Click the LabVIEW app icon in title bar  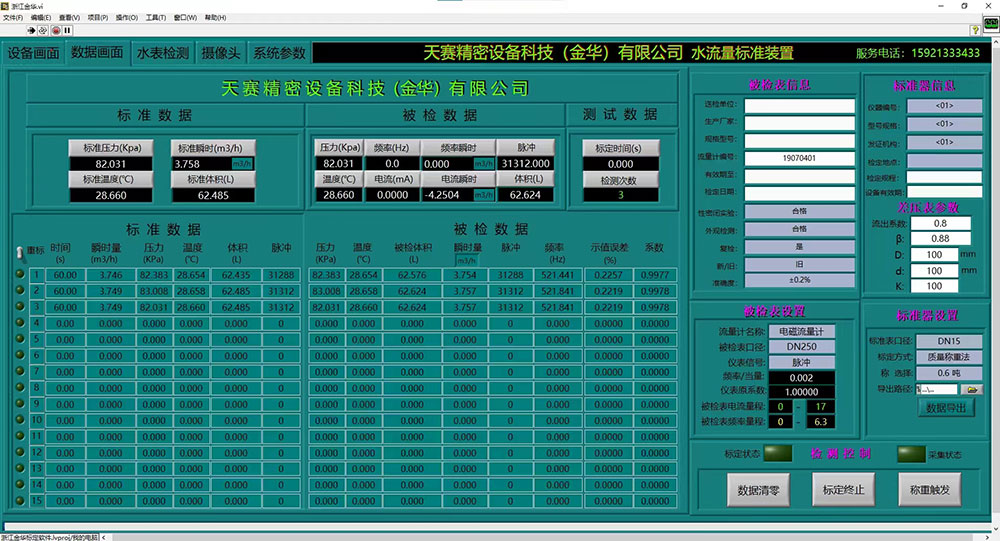pos(6,6)
